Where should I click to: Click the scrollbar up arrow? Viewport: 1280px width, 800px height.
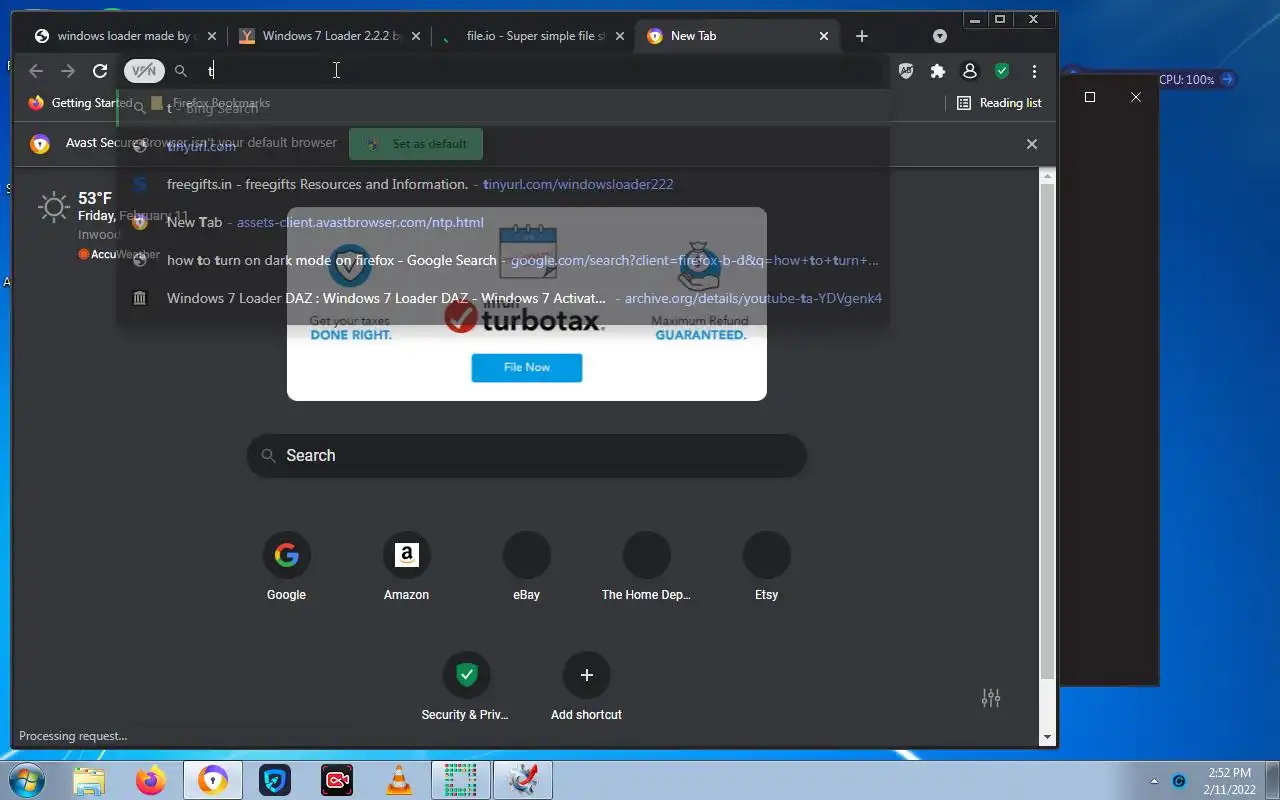click(1047, 177)
